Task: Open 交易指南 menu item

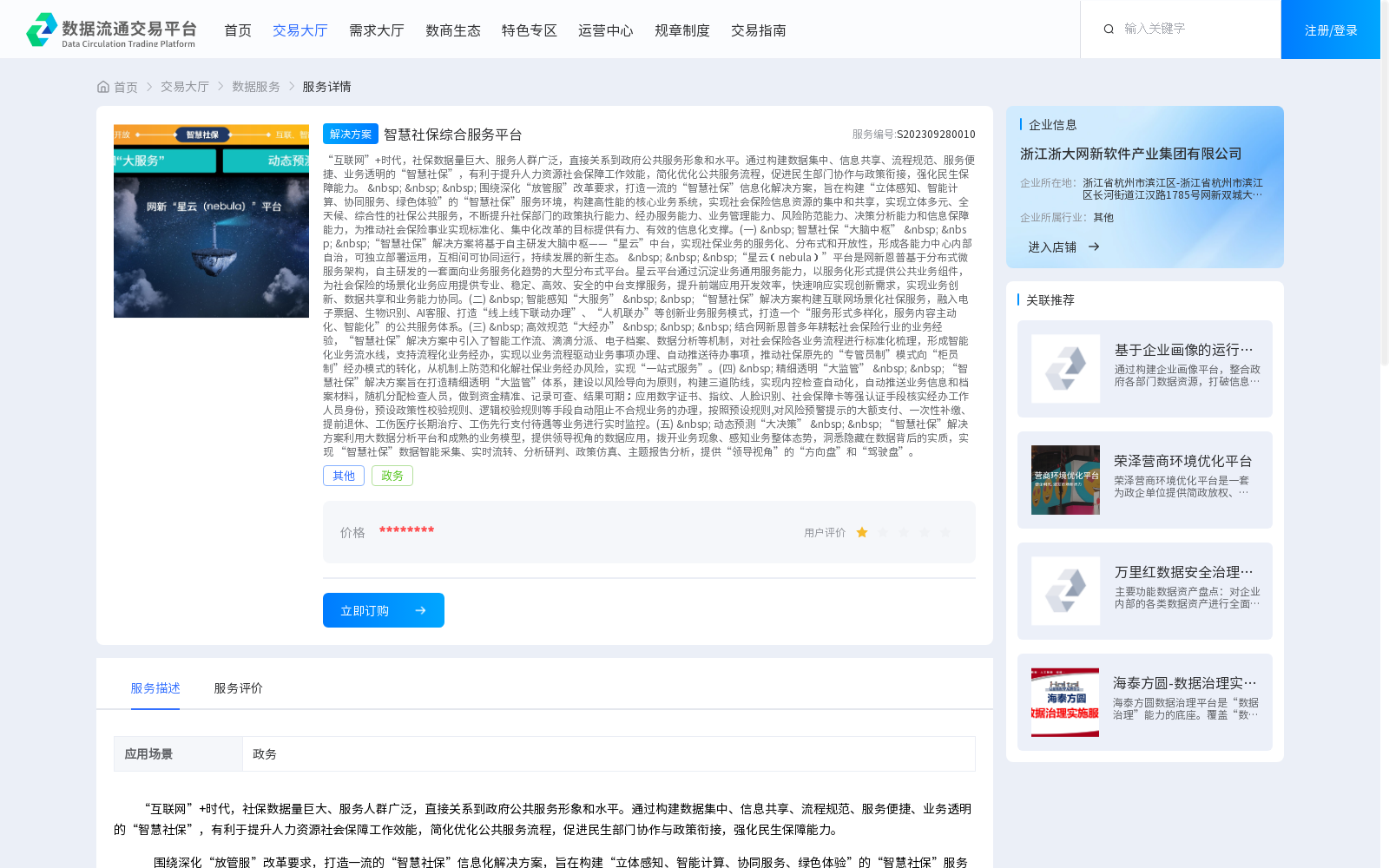Action: [759, 30]
